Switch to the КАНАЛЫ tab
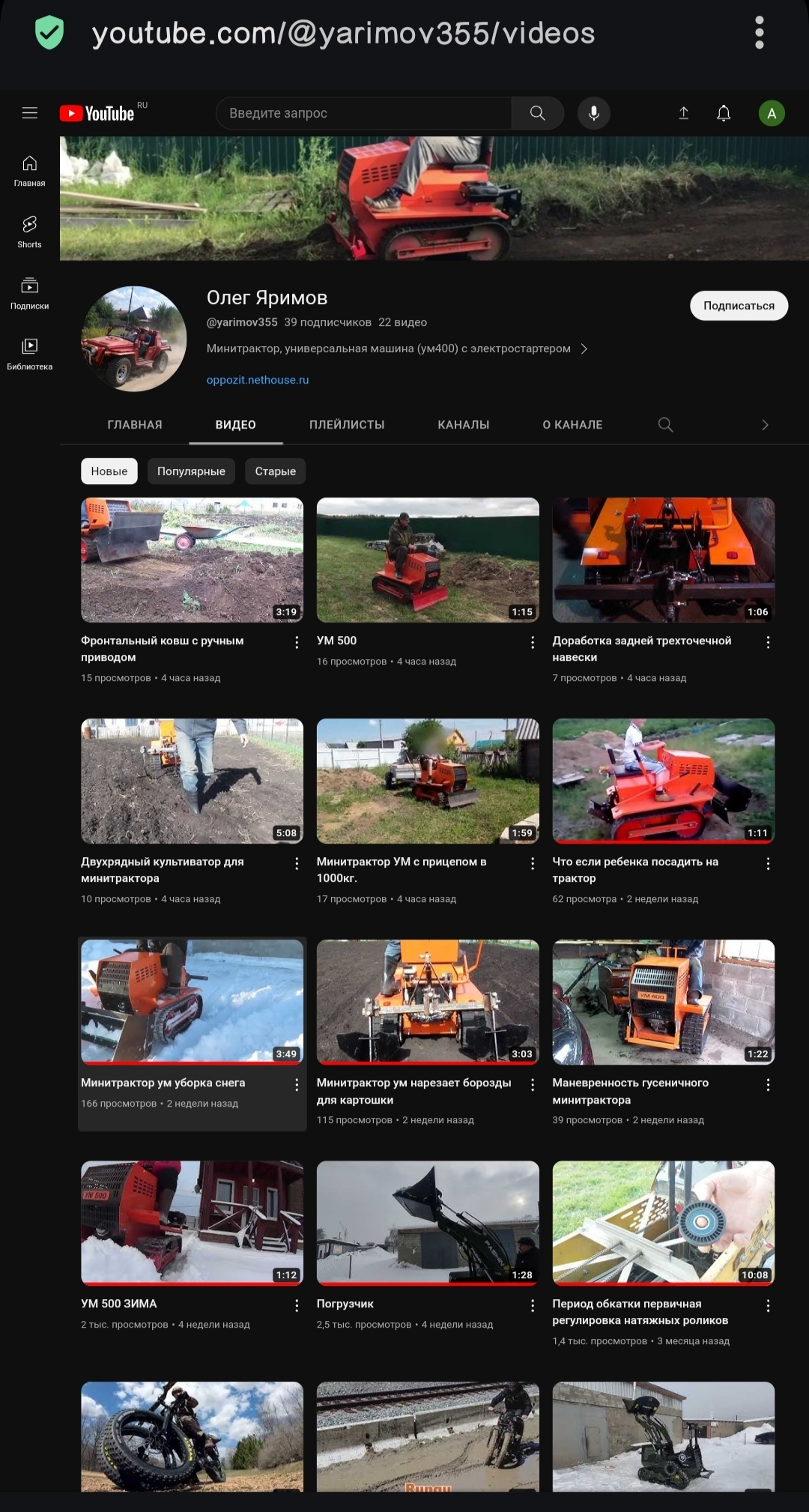 tap(464, 425)
